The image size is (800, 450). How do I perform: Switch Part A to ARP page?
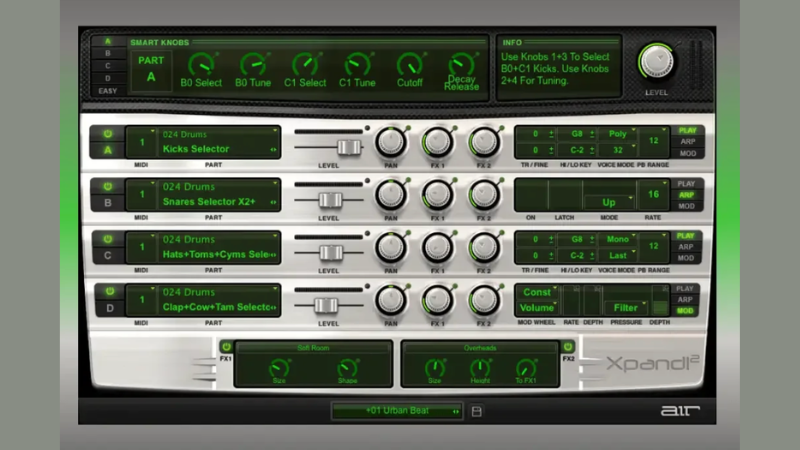pyautogui.click(x=688, y=142)
